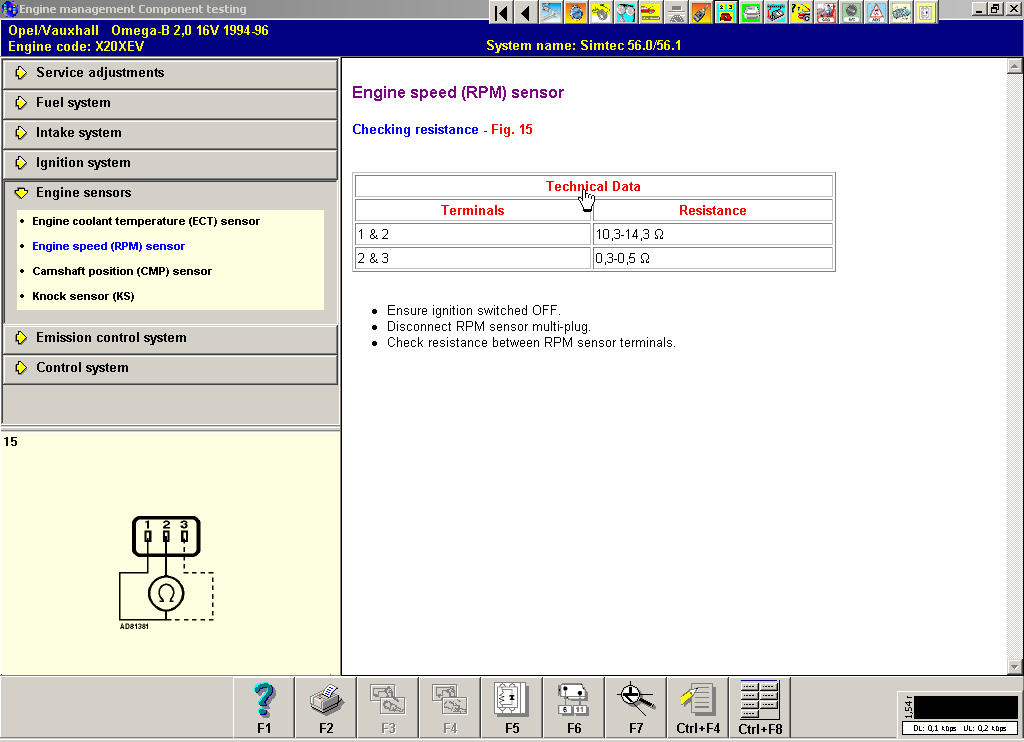
Task: Select Knock sensor (KS) item
Action: (83, 296)
